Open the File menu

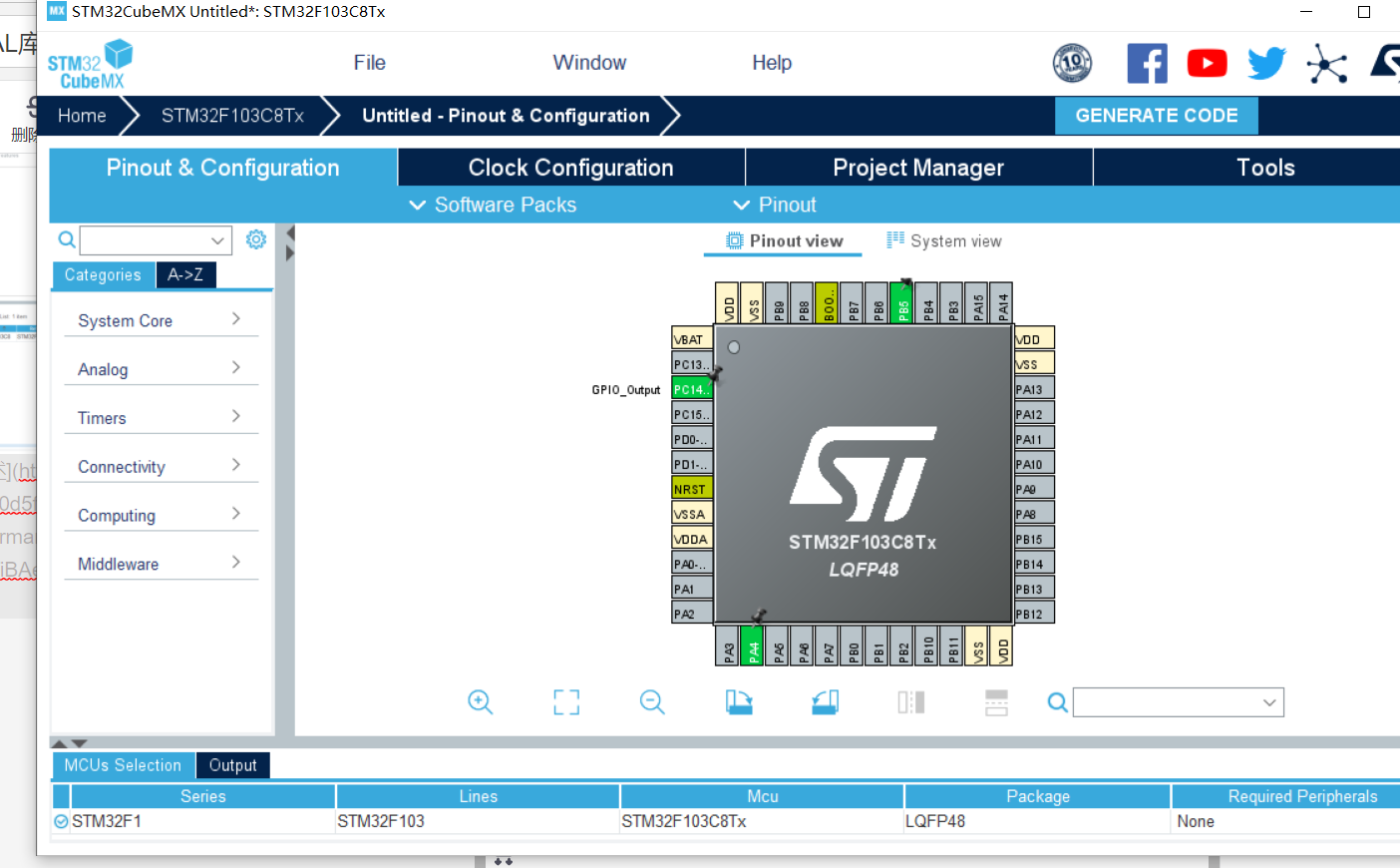click(369, 63)
